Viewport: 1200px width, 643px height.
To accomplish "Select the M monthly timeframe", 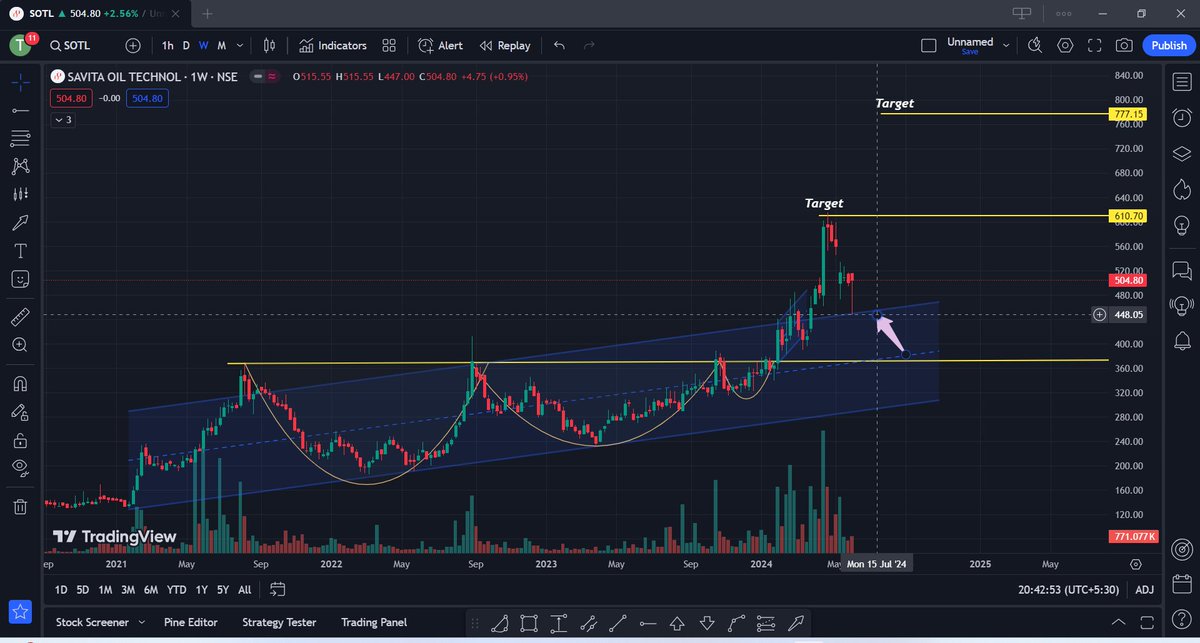I will 222,45.
